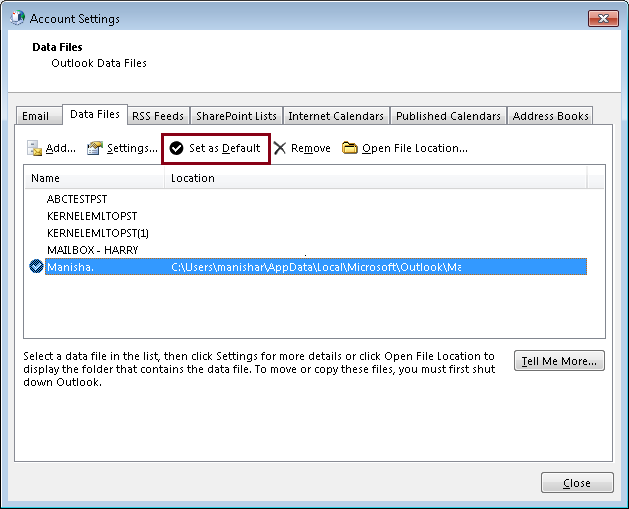
Task: Sort by the Location column header
Action: click(376, 178)
